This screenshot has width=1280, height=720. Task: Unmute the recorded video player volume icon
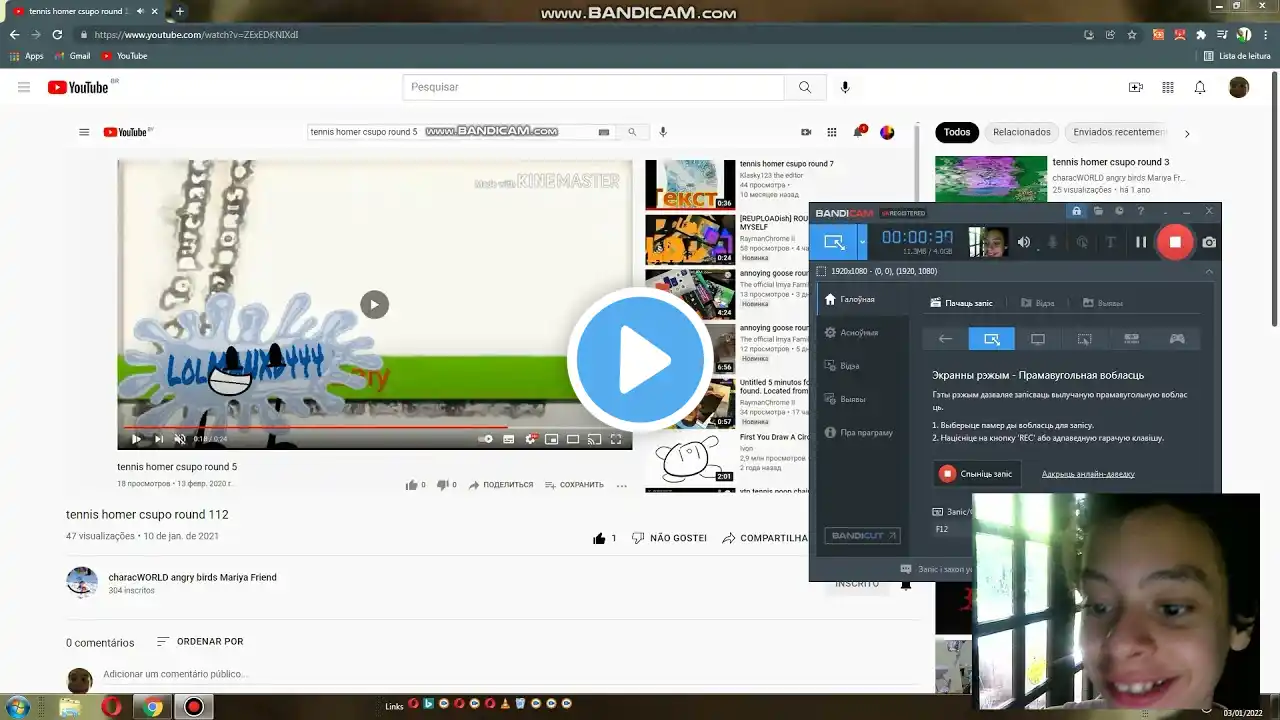coord(180,439)
